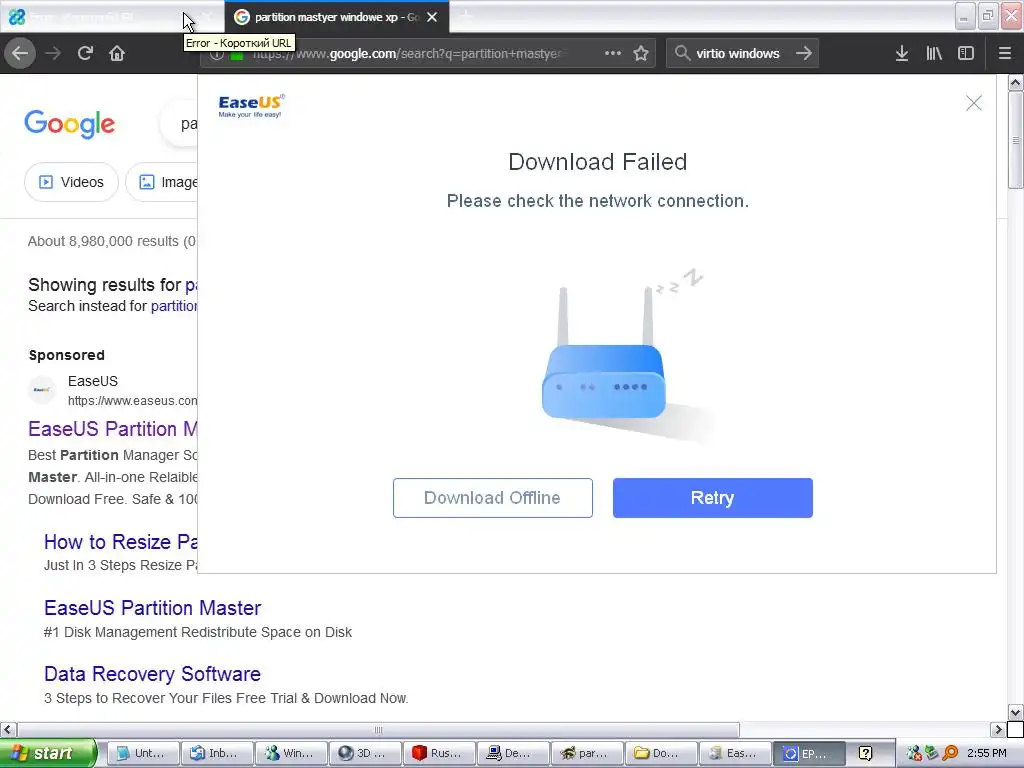Screen dimensions: 1024x768
Task: Switch to the first browser tab
Action: click(x=111, y=17)
